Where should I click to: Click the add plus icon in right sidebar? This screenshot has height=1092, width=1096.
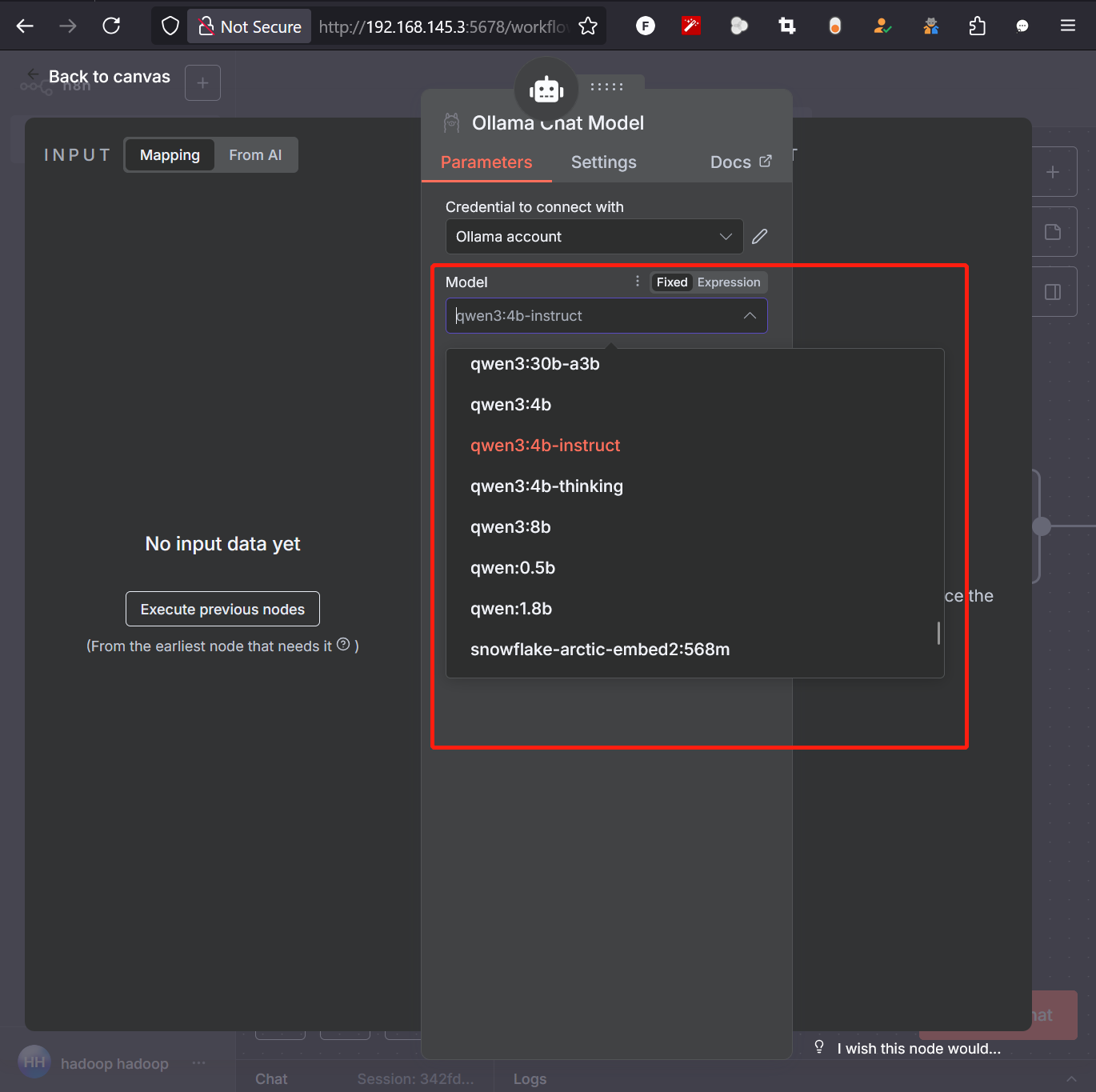click(x=1053, y=172)
